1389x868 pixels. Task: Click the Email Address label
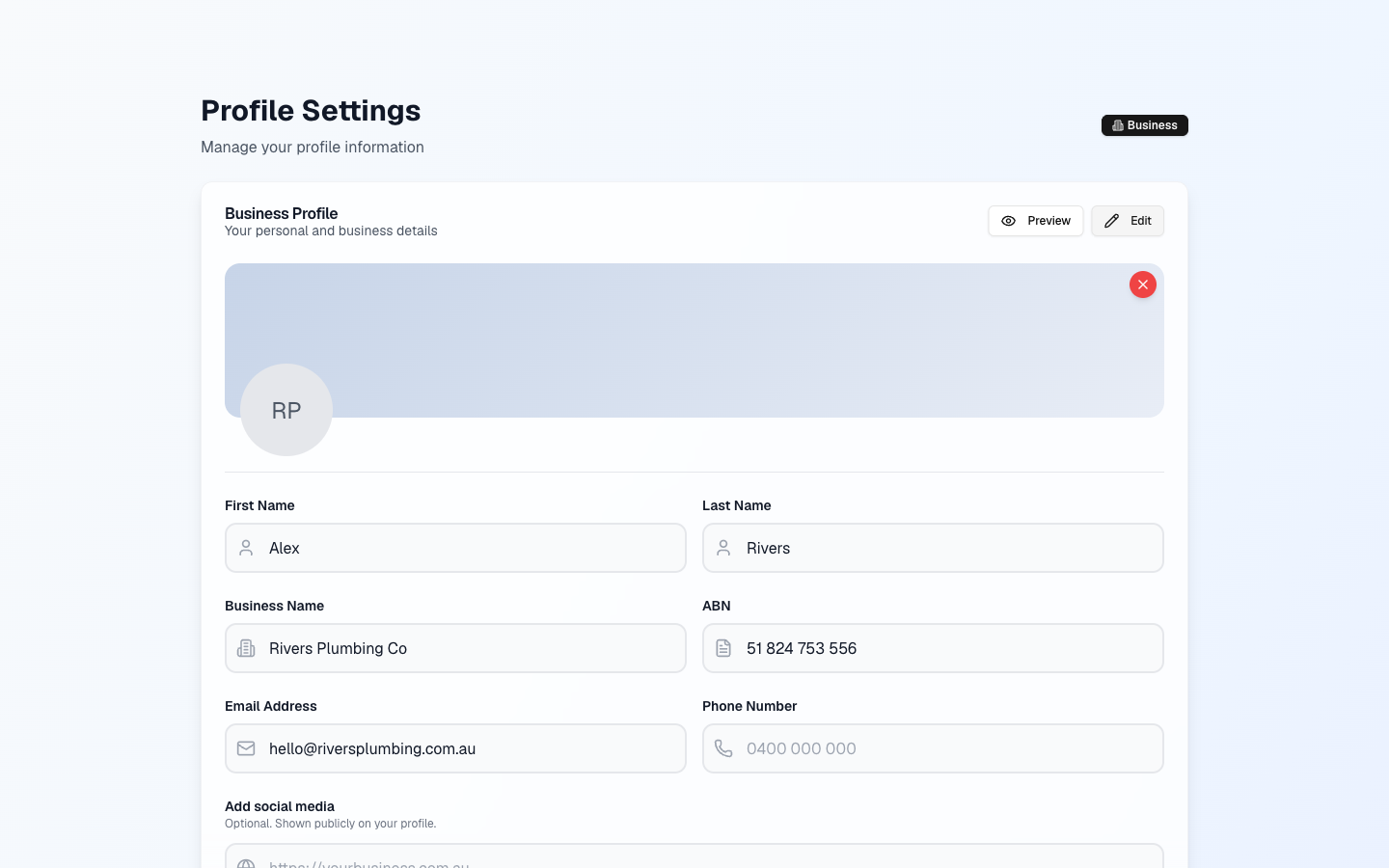point(271,706)
